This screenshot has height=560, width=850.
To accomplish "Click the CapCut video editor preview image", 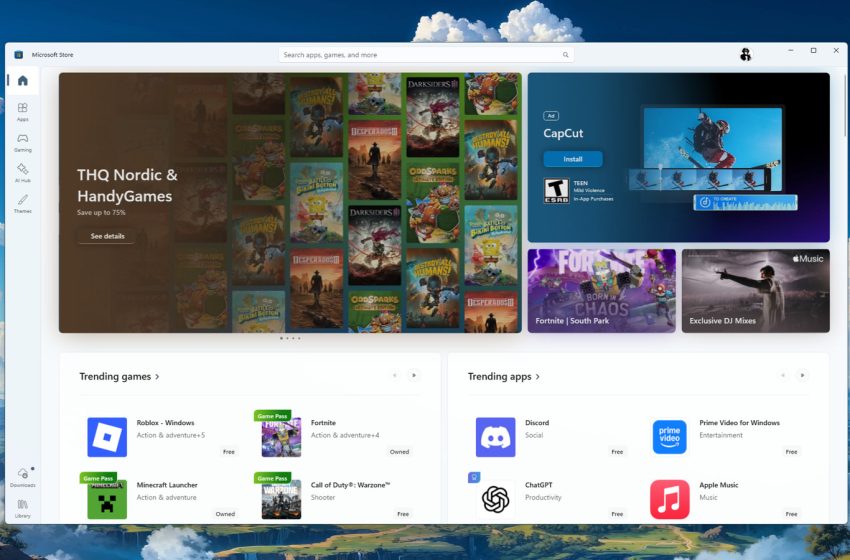I will click(712, 157).
